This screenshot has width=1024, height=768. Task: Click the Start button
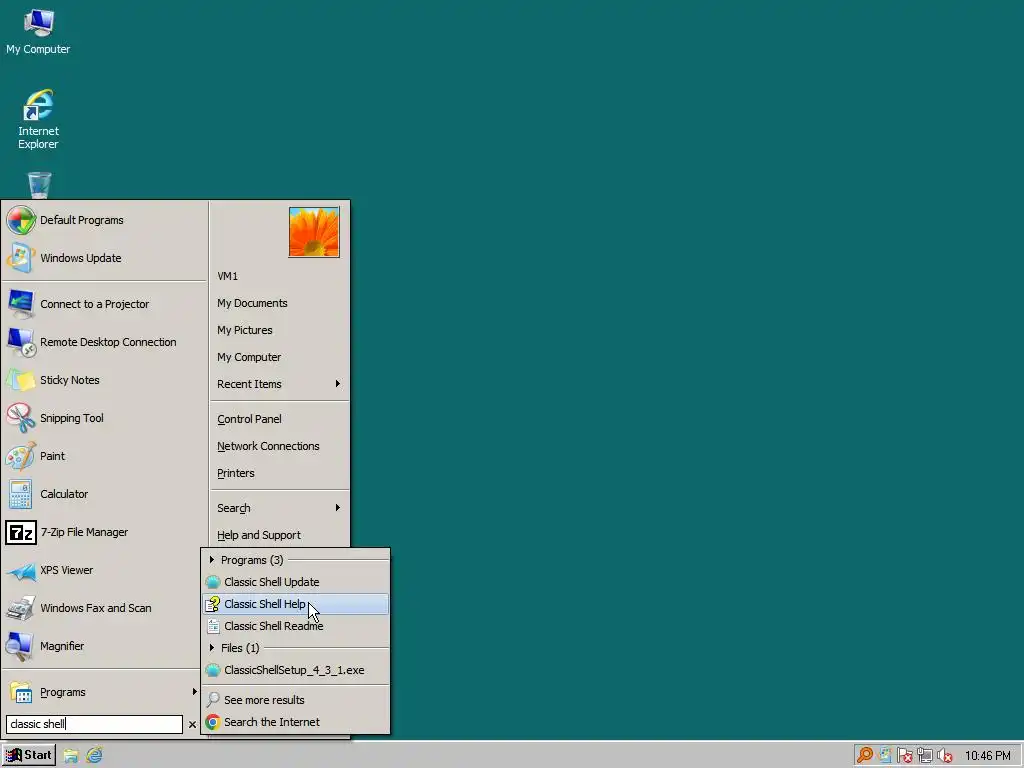click(29, 756)
